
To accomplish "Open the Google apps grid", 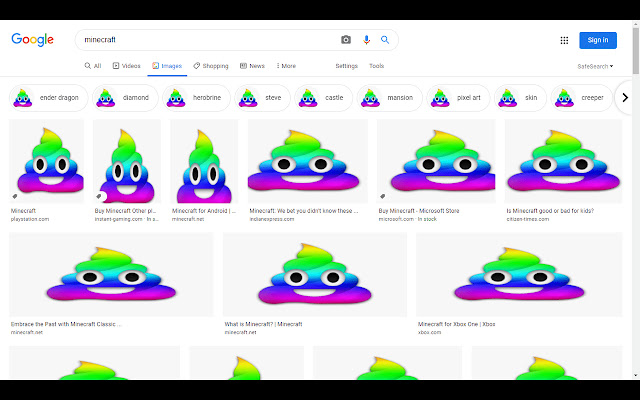I will 564,40.
